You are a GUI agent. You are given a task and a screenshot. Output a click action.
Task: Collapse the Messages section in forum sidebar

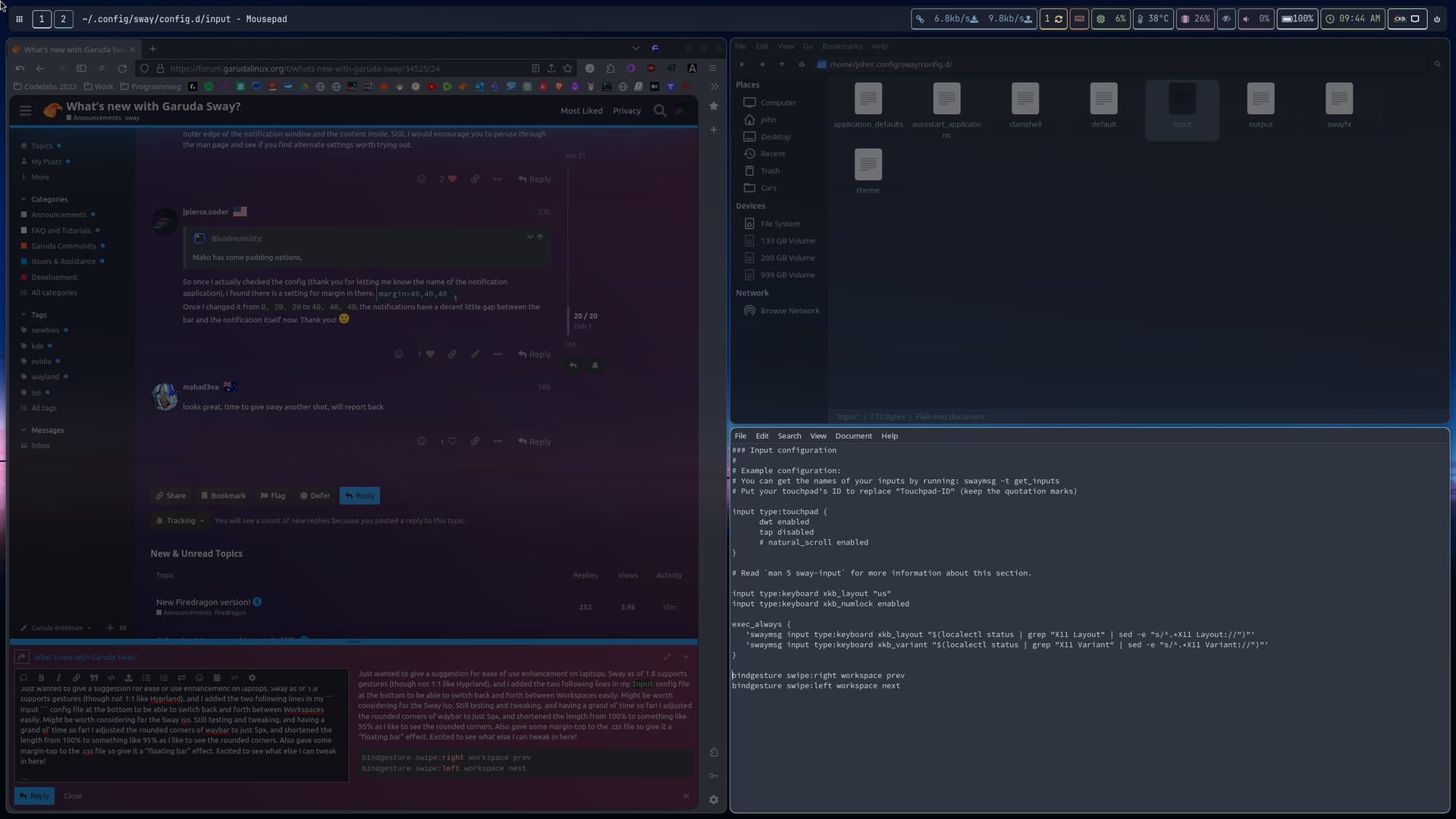click(x=42, y=430)
